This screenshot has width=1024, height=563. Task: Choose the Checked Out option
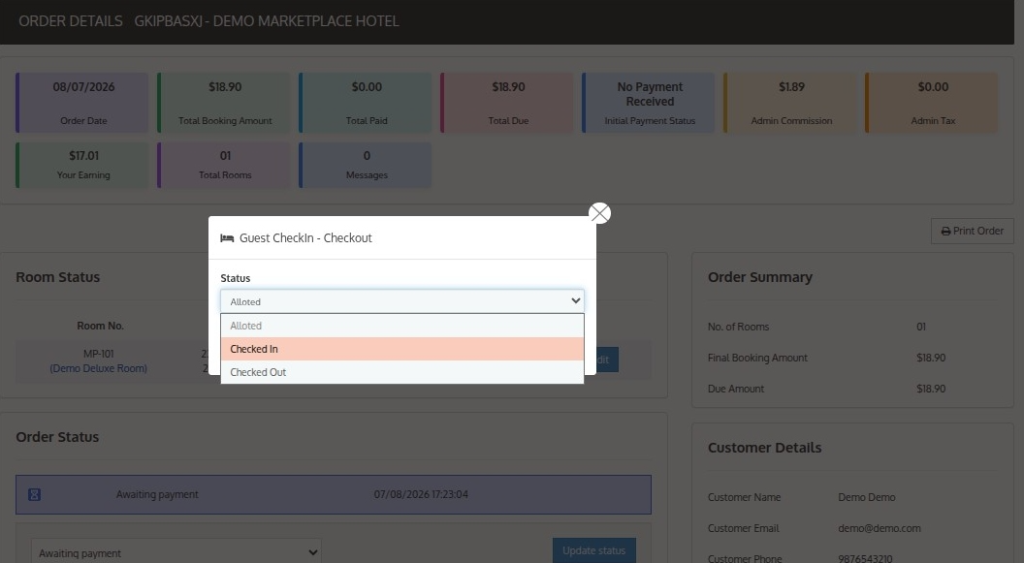click(402, 372)
